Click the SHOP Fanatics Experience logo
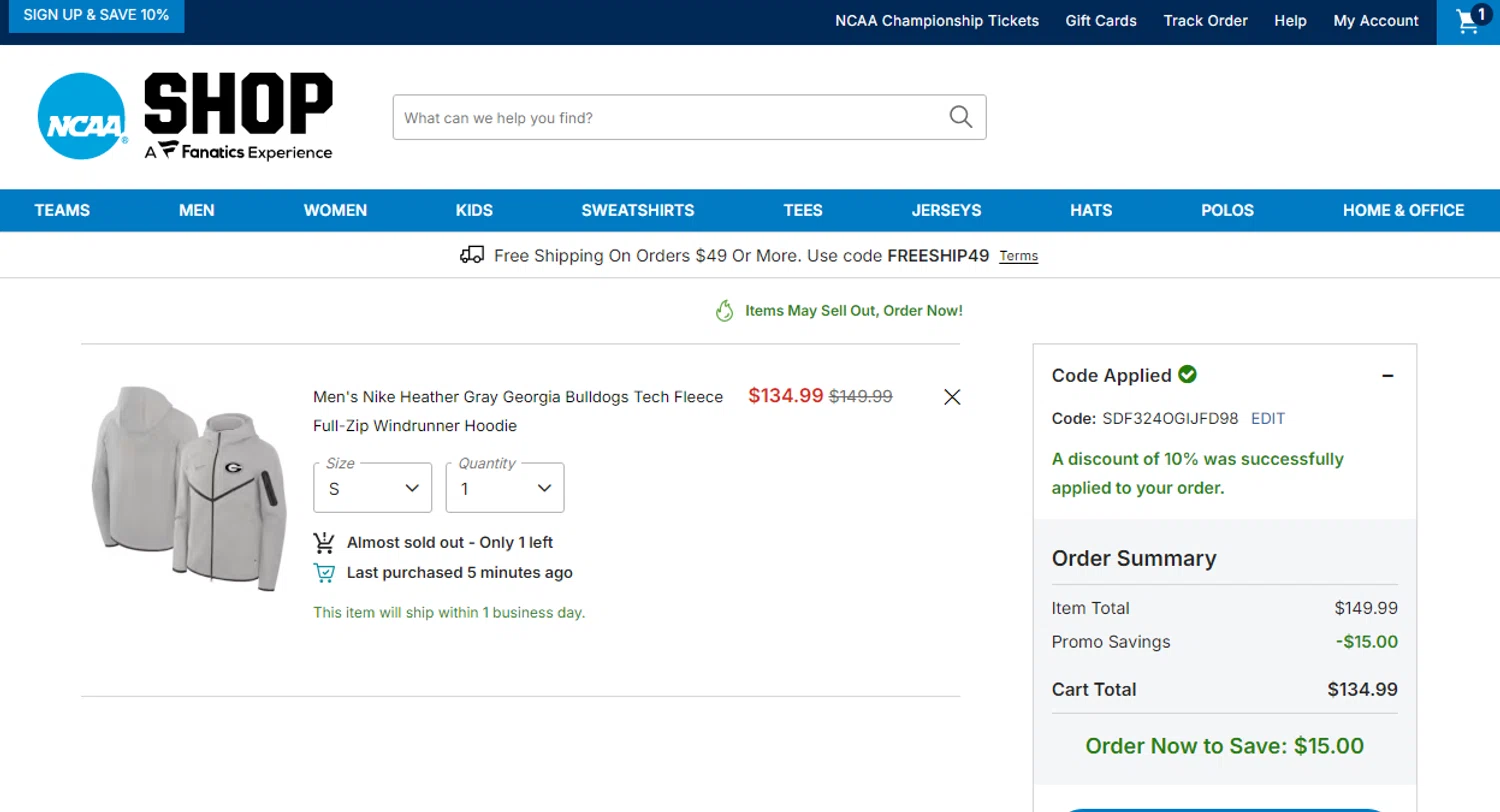 pyautogui.click(x=238, y=116)
